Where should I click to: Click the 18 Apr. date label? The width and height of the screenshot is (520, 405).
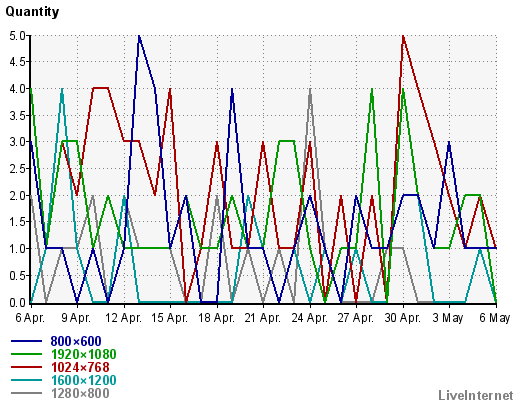(x=216, y=318)
